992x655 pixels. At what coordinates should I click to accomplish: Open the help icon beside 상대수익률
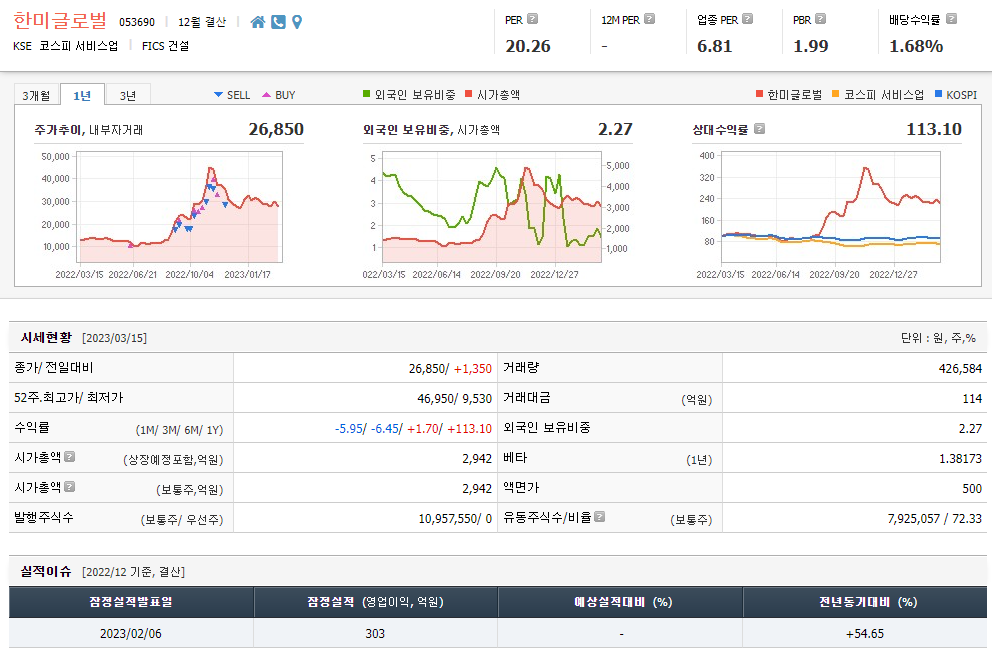click(x=760, y=128)
